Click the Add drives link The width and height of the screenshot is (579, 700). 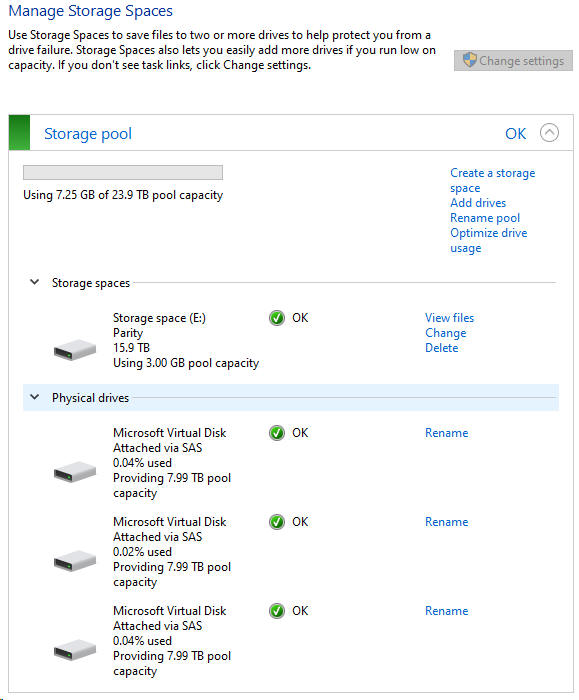pos(478,203)
